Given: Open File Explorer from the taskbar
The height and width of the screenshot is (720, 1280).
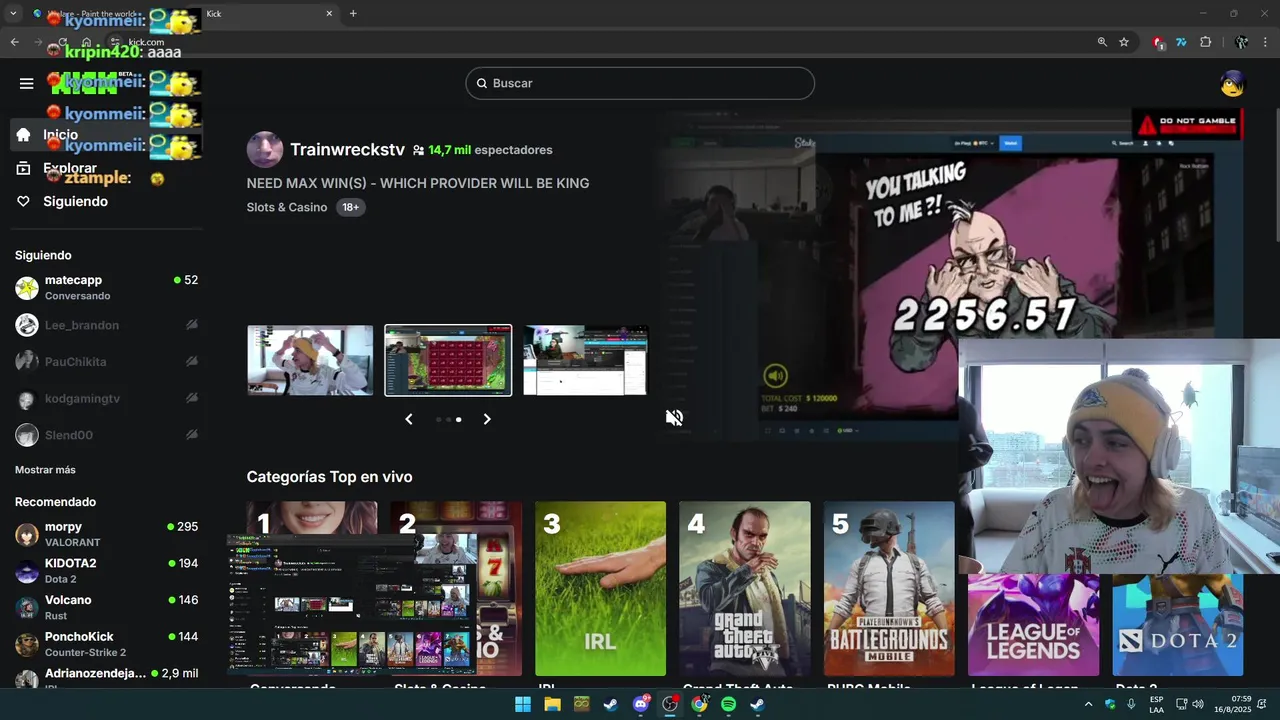Looking at the screenshot, I should tap(552, 704).
